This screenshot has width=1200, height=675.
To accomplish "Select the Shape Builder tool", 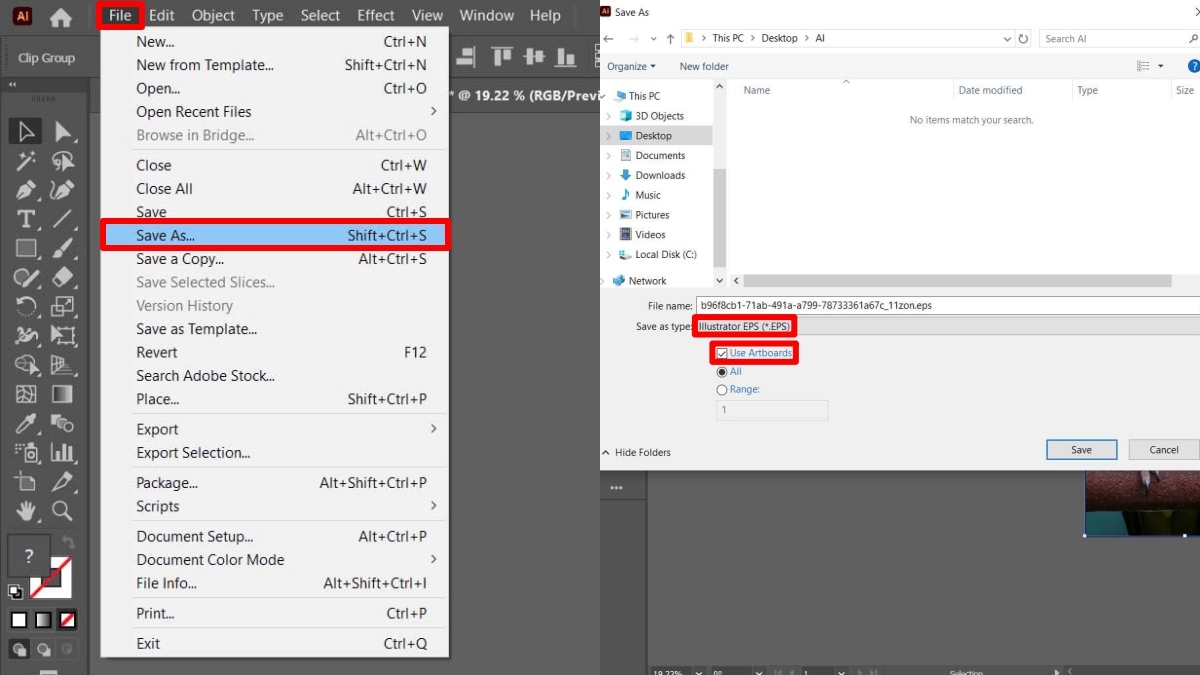I will [26, 365].
